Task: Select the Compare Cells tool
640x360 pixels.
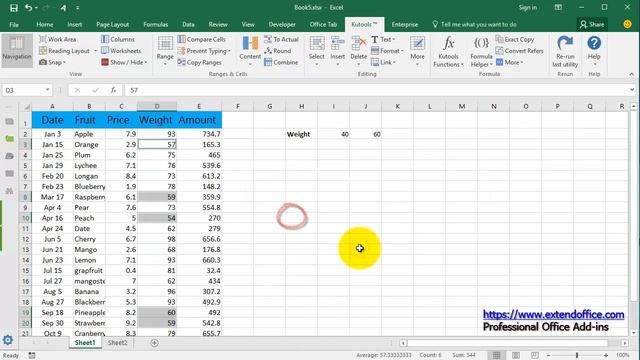Action: (x=202, y=39)
